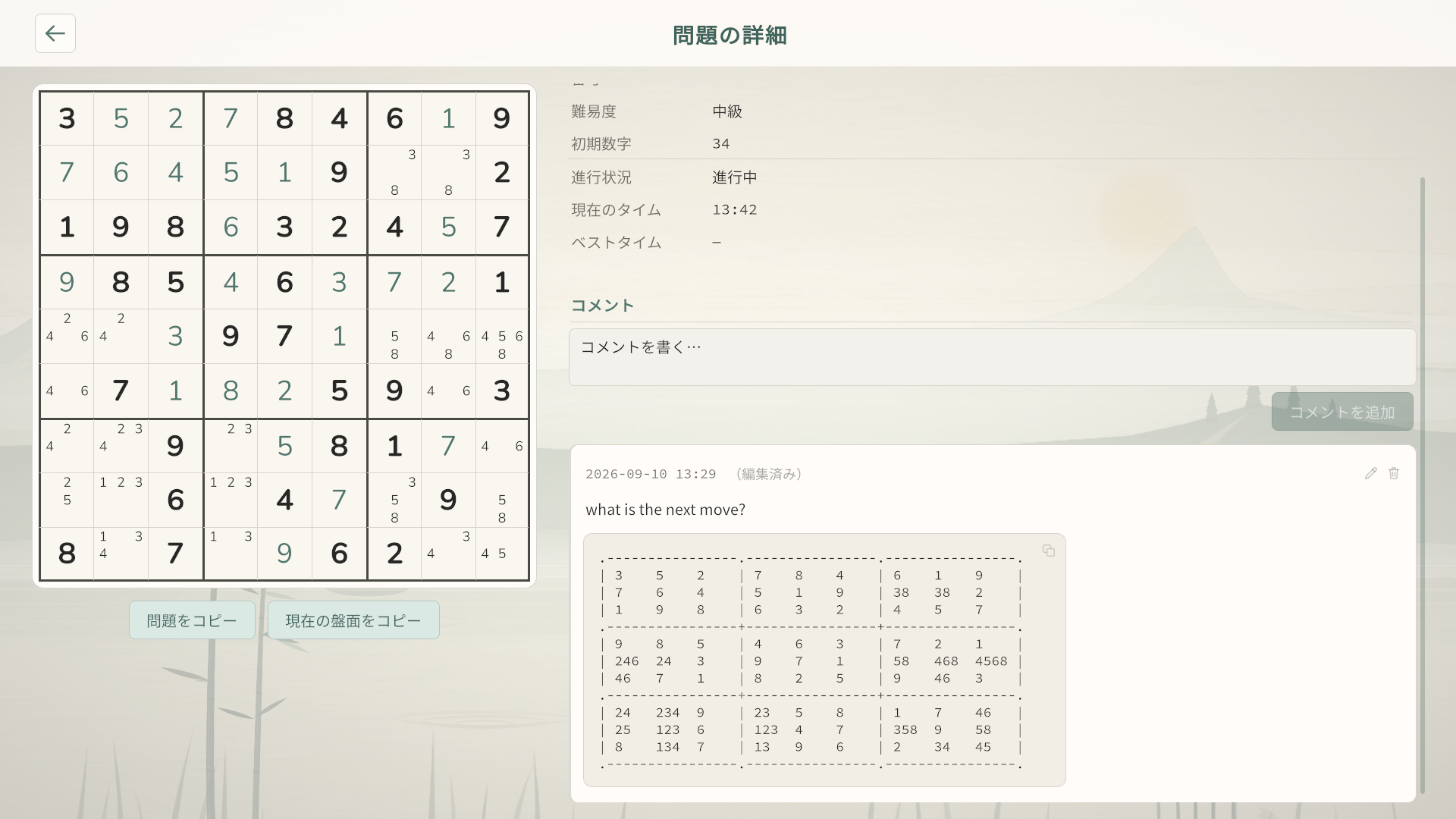Click the text 'what is the next move?'

coord(666,510)
